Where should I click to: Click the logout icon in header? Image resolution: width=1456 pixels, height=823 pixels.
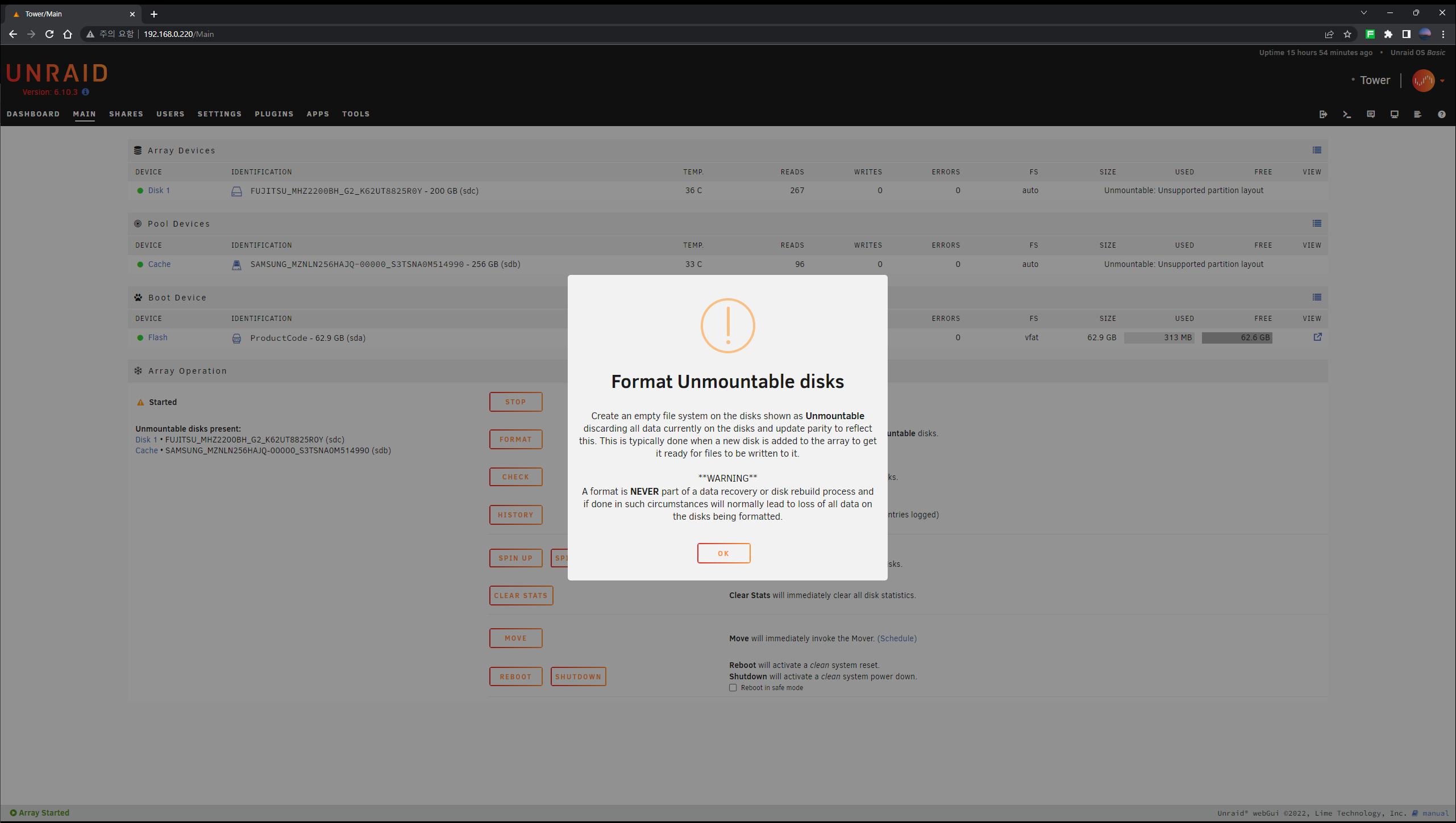click(1323, 114)
